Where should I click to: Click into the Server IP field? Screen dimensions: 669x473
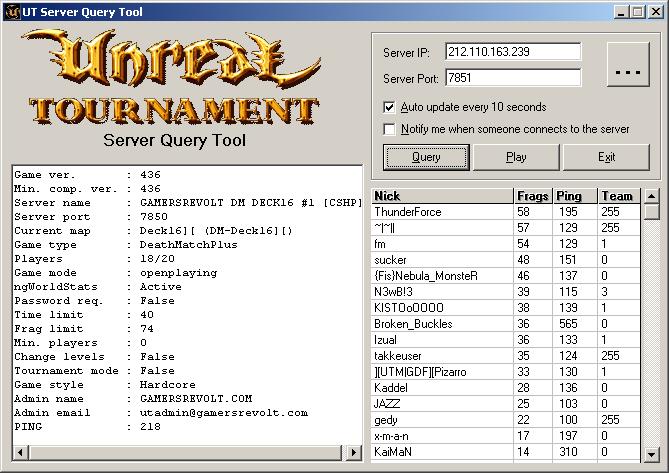tap(513, 52)
